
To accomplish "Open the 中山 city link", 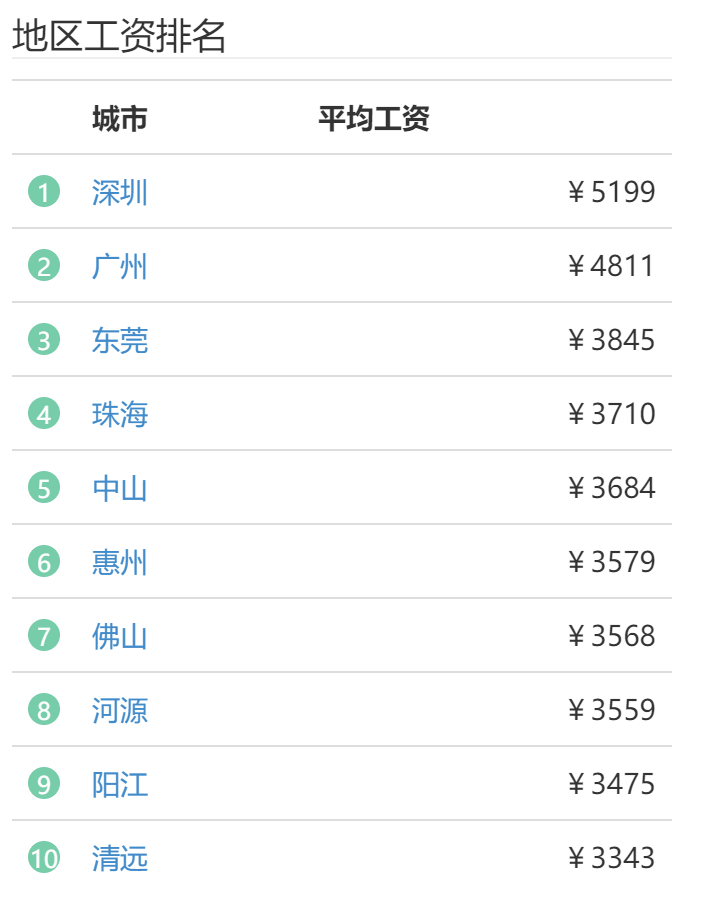I will click(x=120, y=488).
